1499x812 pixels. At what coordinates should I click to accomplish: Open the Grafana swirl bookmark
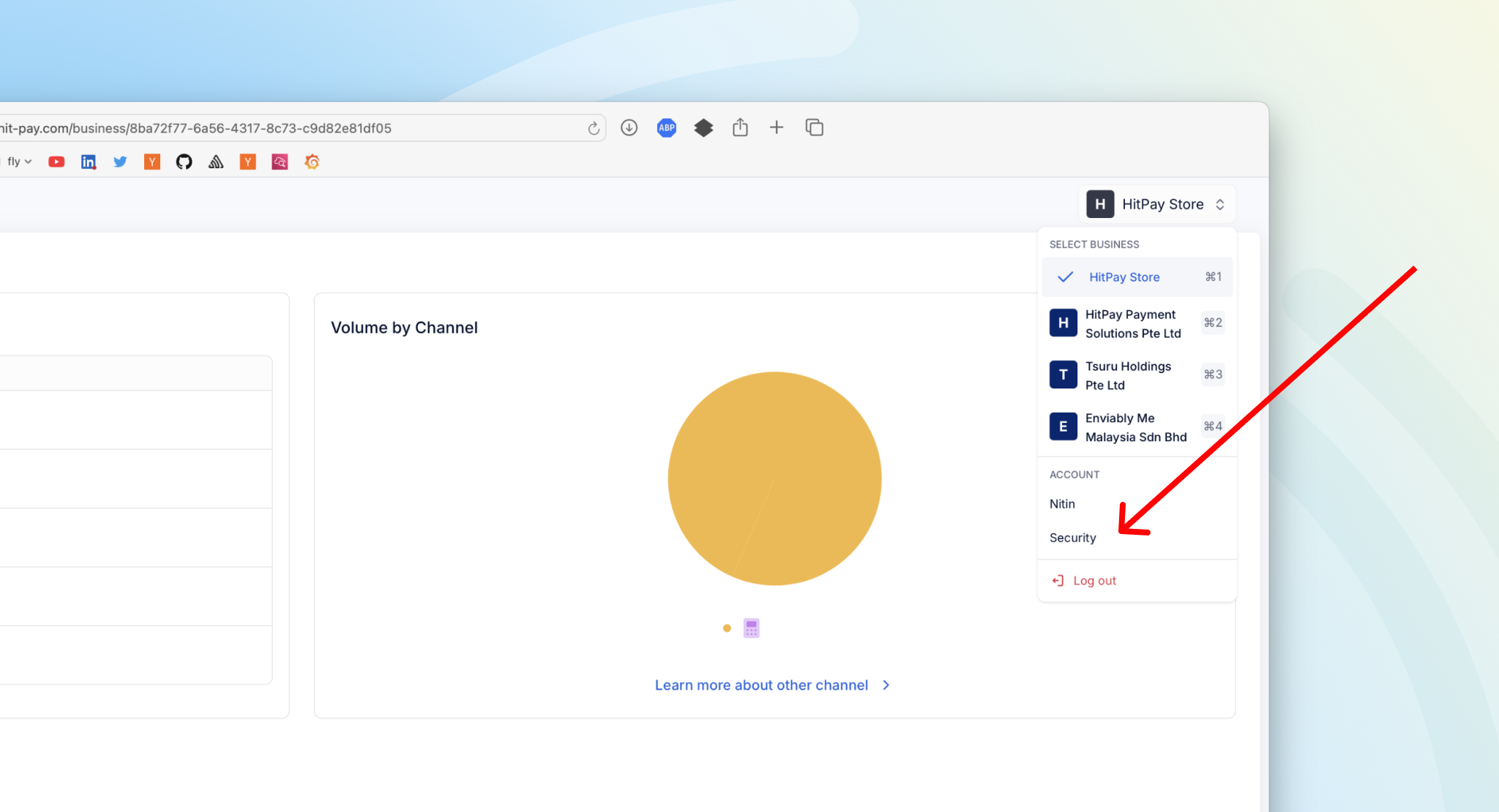click(312, 162)
